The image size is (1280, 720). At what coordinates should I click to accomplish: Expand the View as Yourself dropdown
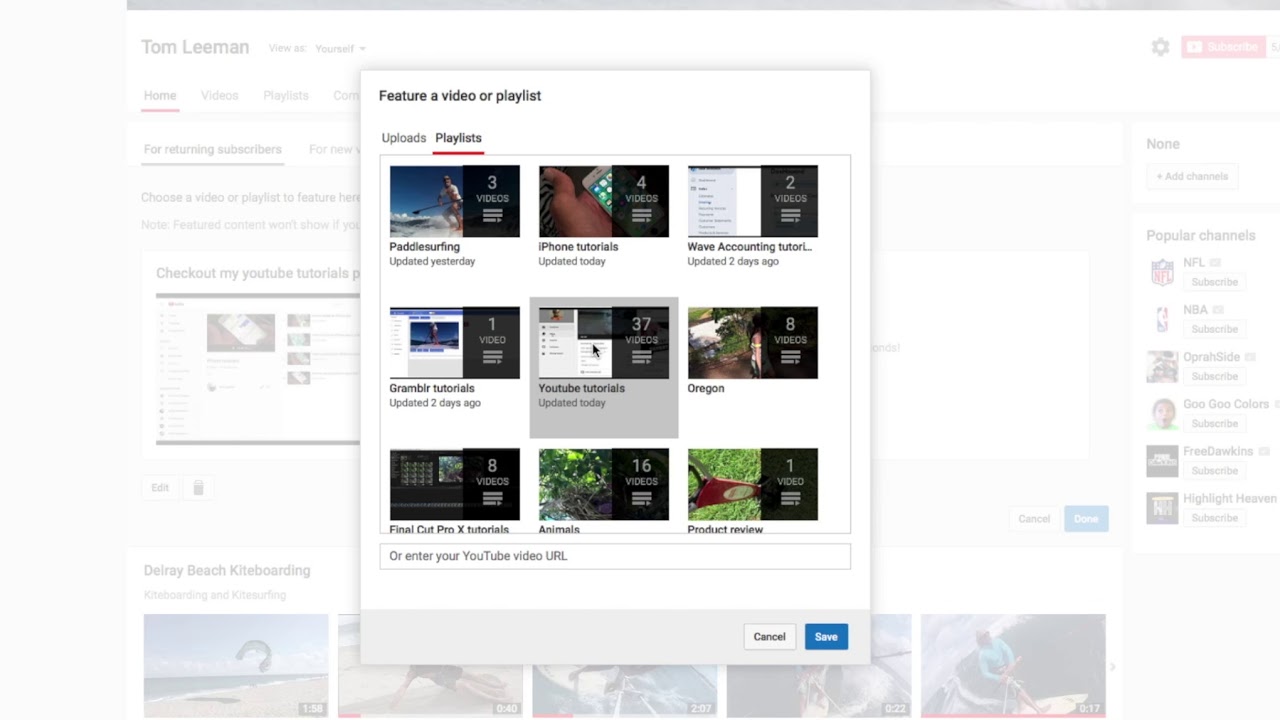[x=340, y=48]
